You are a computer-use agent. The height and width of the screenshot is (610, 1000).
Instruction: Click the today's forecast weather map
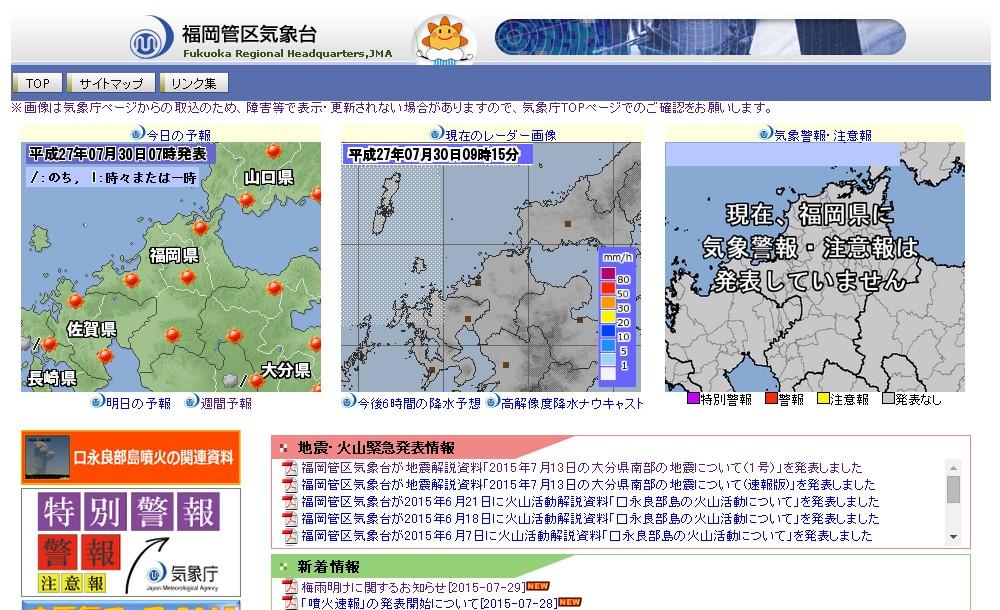[171, 267]
